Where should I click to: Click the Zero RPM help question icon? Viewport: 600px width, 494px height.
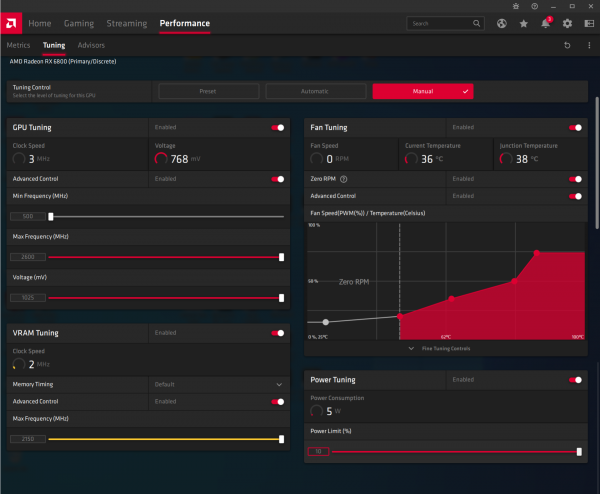pos(344,179)
